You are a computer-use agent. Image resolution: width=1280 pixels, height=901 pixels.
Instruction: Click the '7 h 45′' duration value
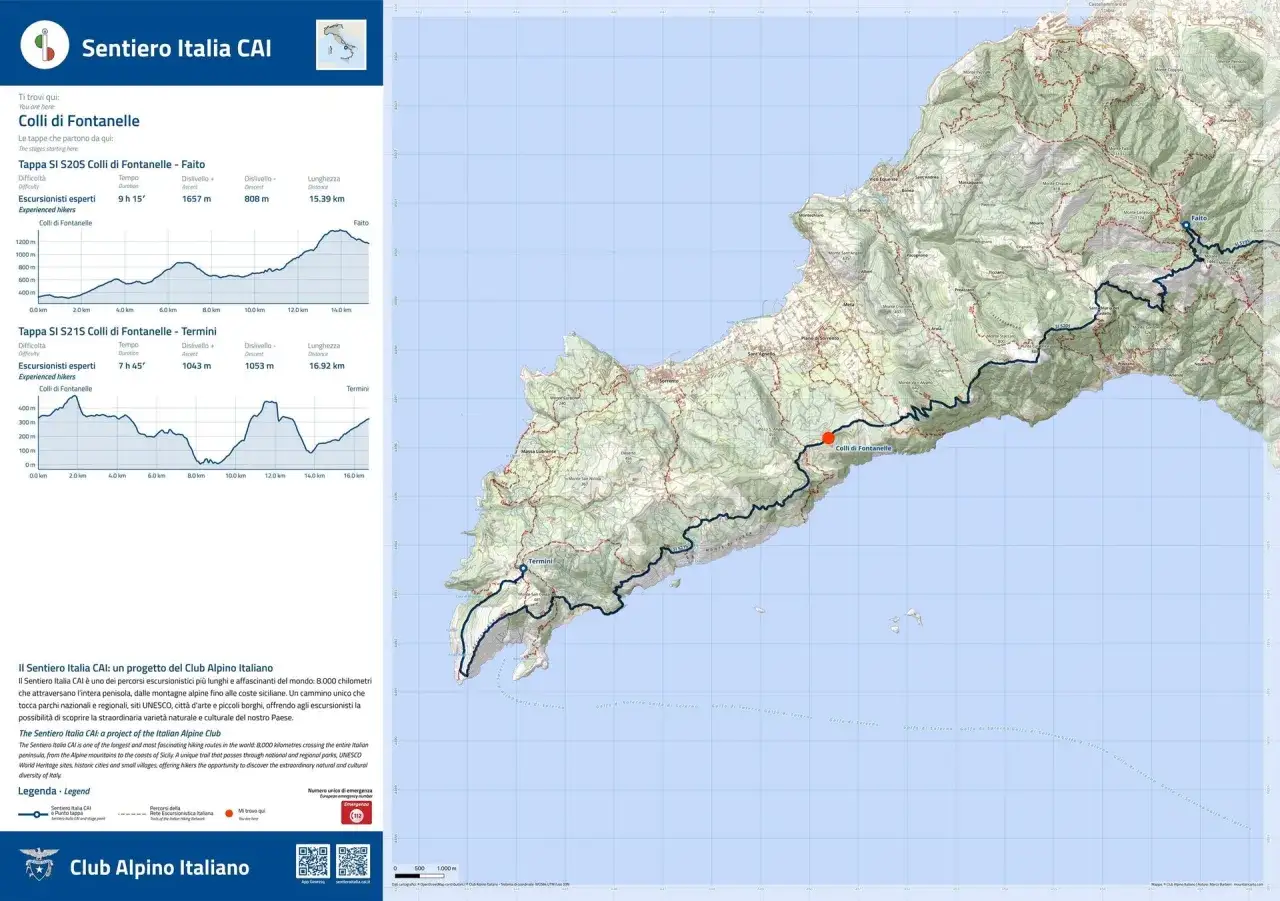[132, 366]
